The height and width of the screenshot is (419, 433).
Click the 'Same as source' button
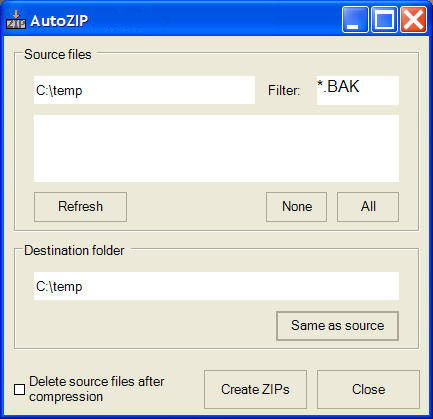tap(338, 326)
